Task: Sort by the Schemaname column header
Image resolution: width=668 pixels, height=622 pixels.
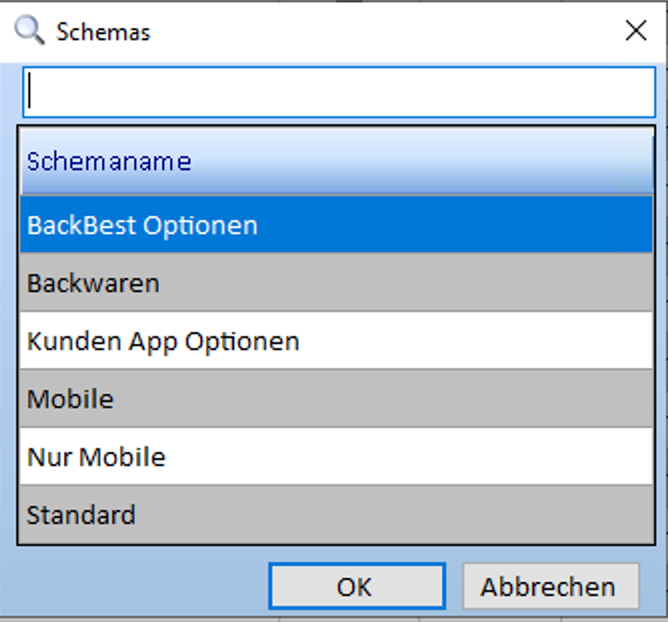Action: [x=337, y=161]
